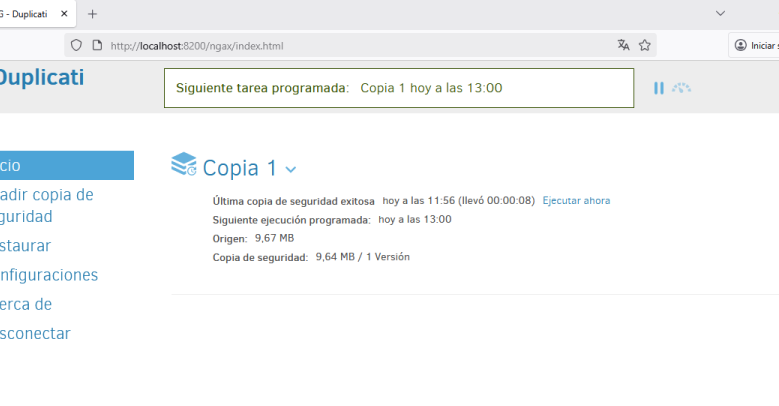The width and height of the screenshot is (779, 406).
Task: Open Añadir copia de seguridad menu item
Action: click(x=47, y=206)
